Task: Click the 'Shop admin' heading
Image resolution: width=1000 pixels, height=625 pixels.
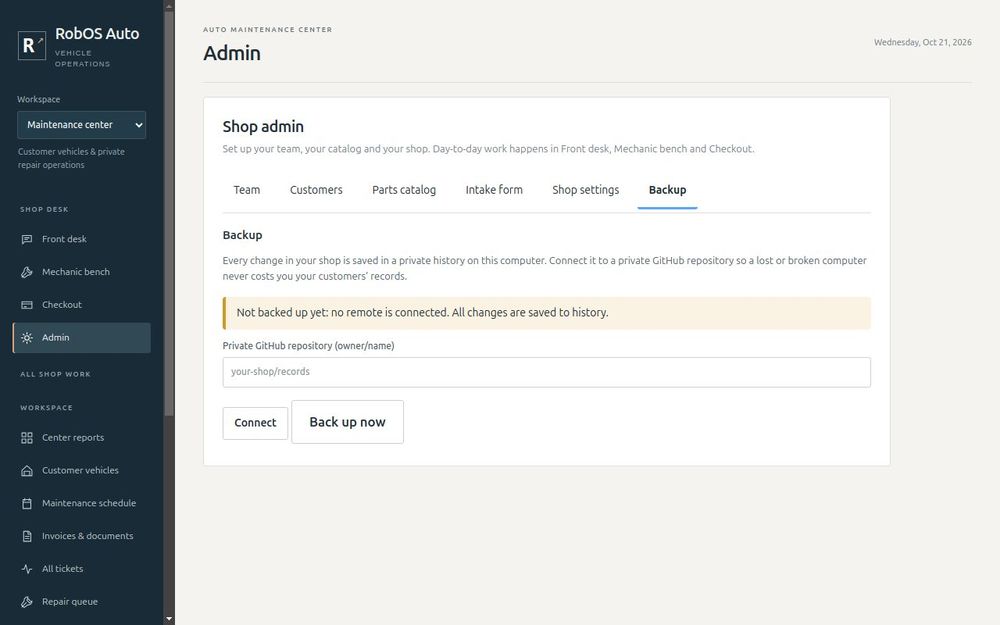Action: (x=263, y=127)
